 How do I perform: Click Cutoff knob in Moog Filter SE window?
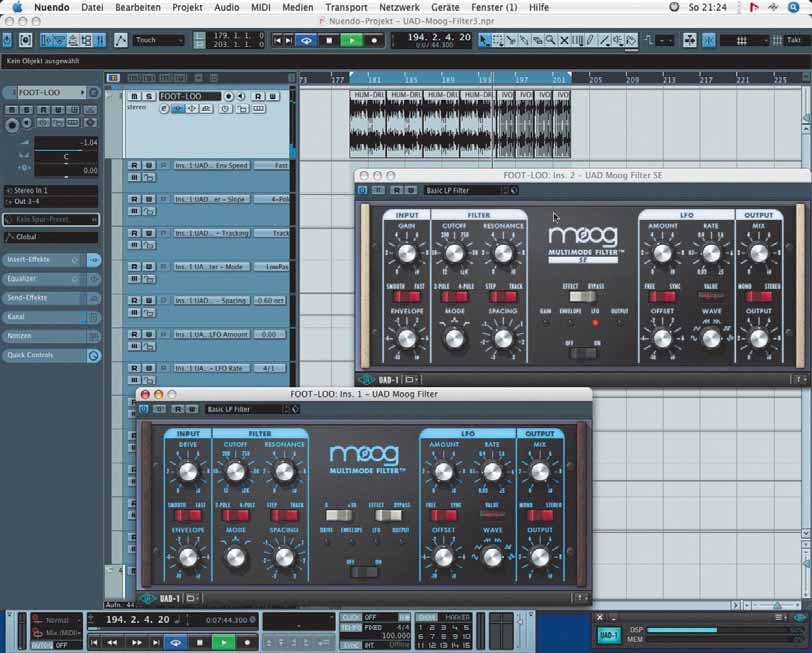click(454, 253)
